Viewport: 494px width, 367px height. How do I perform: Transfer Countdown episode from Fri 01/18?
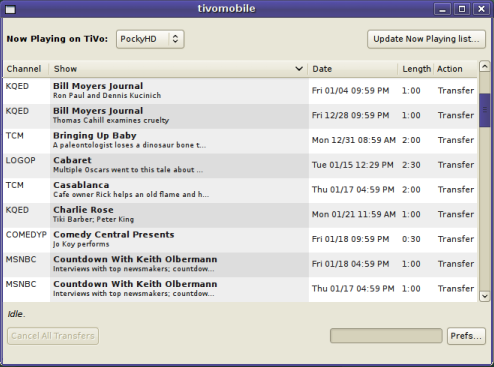point(456,264)
